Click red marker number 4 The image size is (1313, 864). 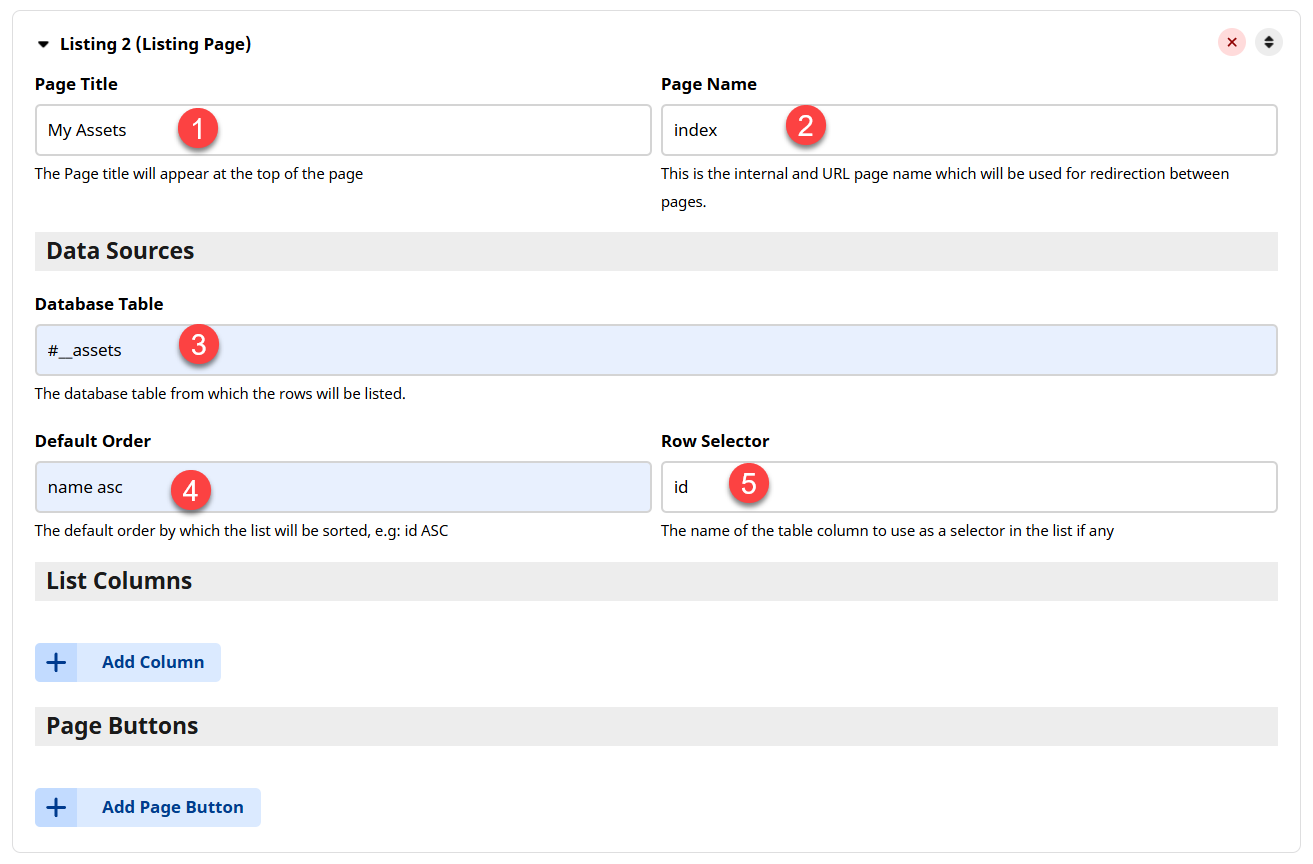click(x=190, y=489)
